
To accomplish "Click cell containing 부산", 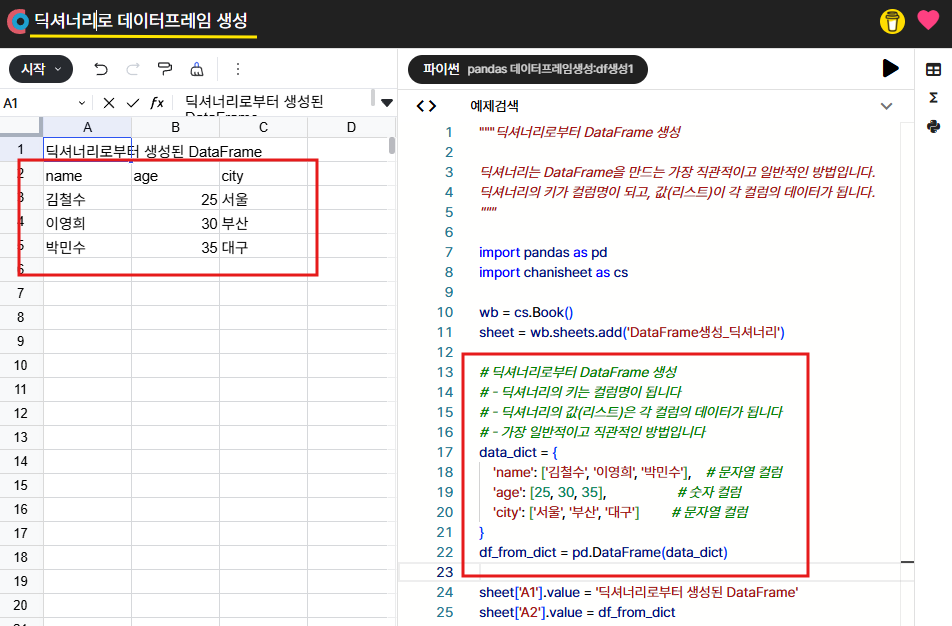I will tap(264, 223).
